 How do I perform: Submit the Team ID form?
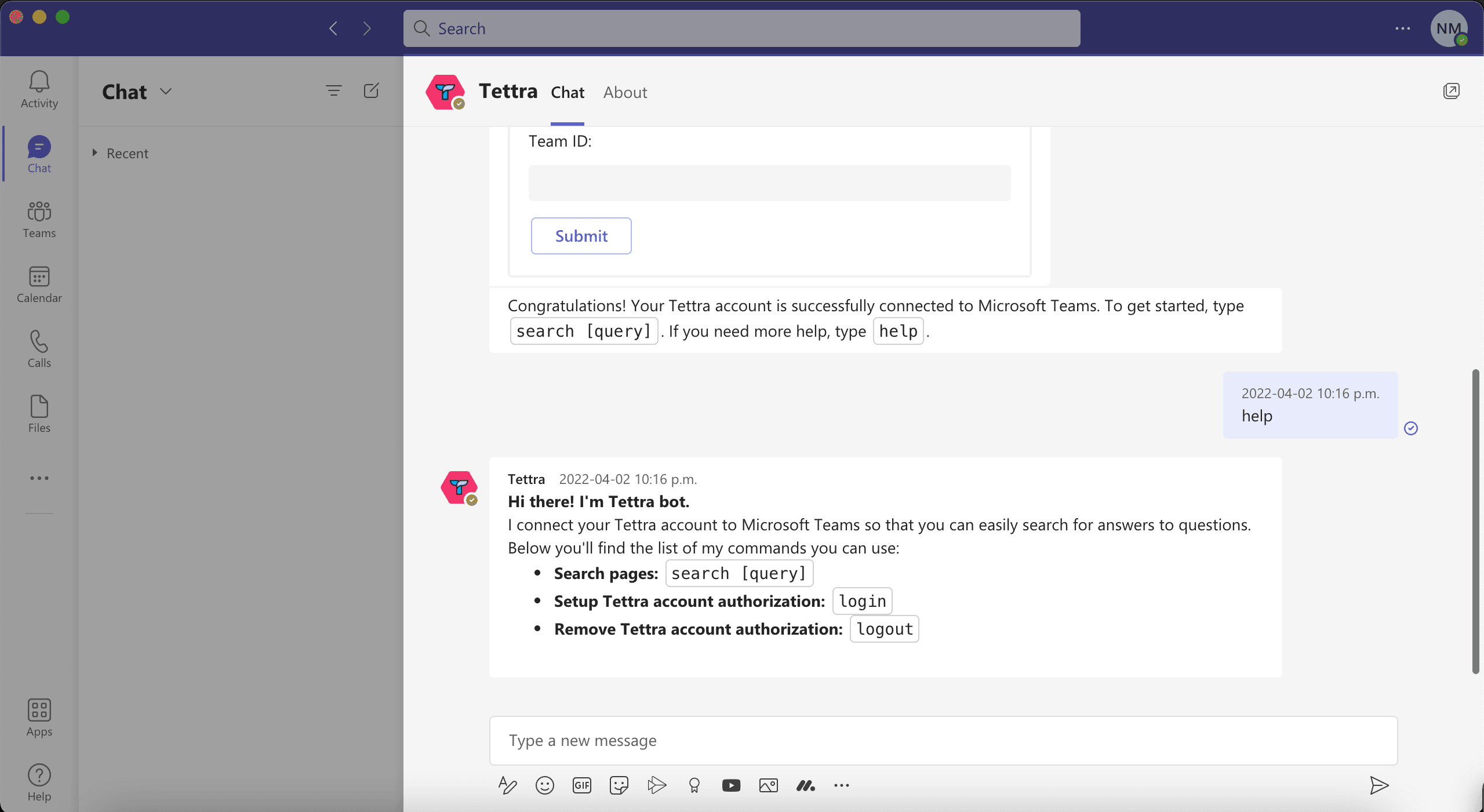pos(581,236)
